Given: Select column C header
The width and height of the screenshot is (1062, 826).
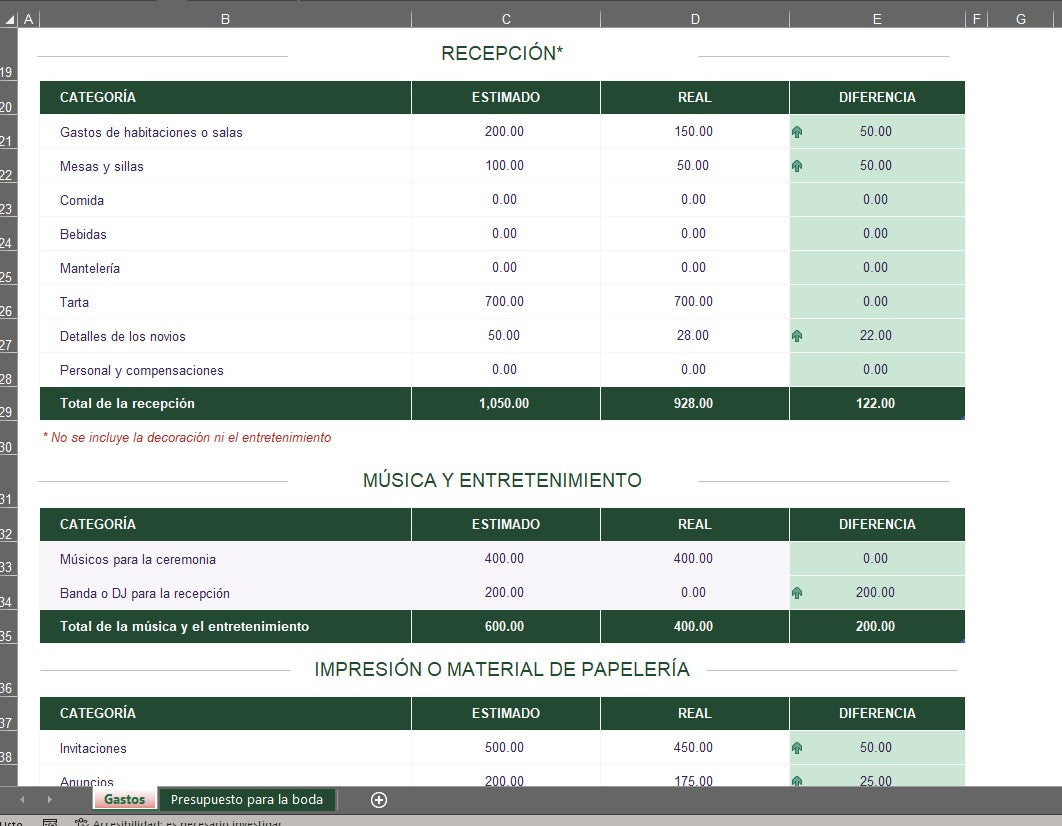Looking at the screenshot, I should [x=506, y=20].
